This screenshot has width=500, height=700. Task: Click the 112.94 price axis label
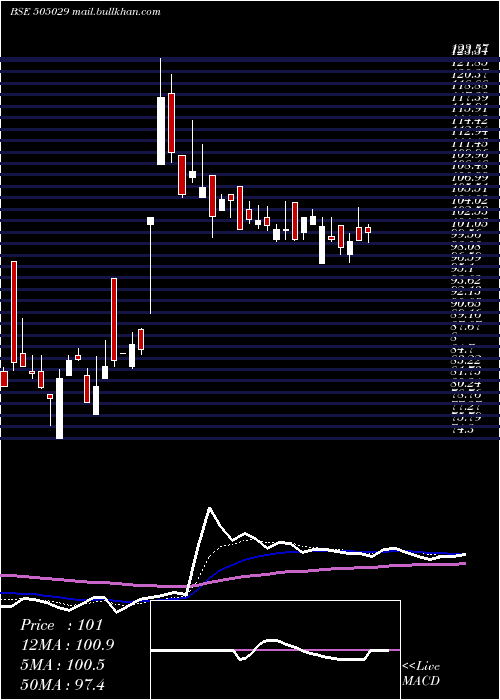coord(469,132)
